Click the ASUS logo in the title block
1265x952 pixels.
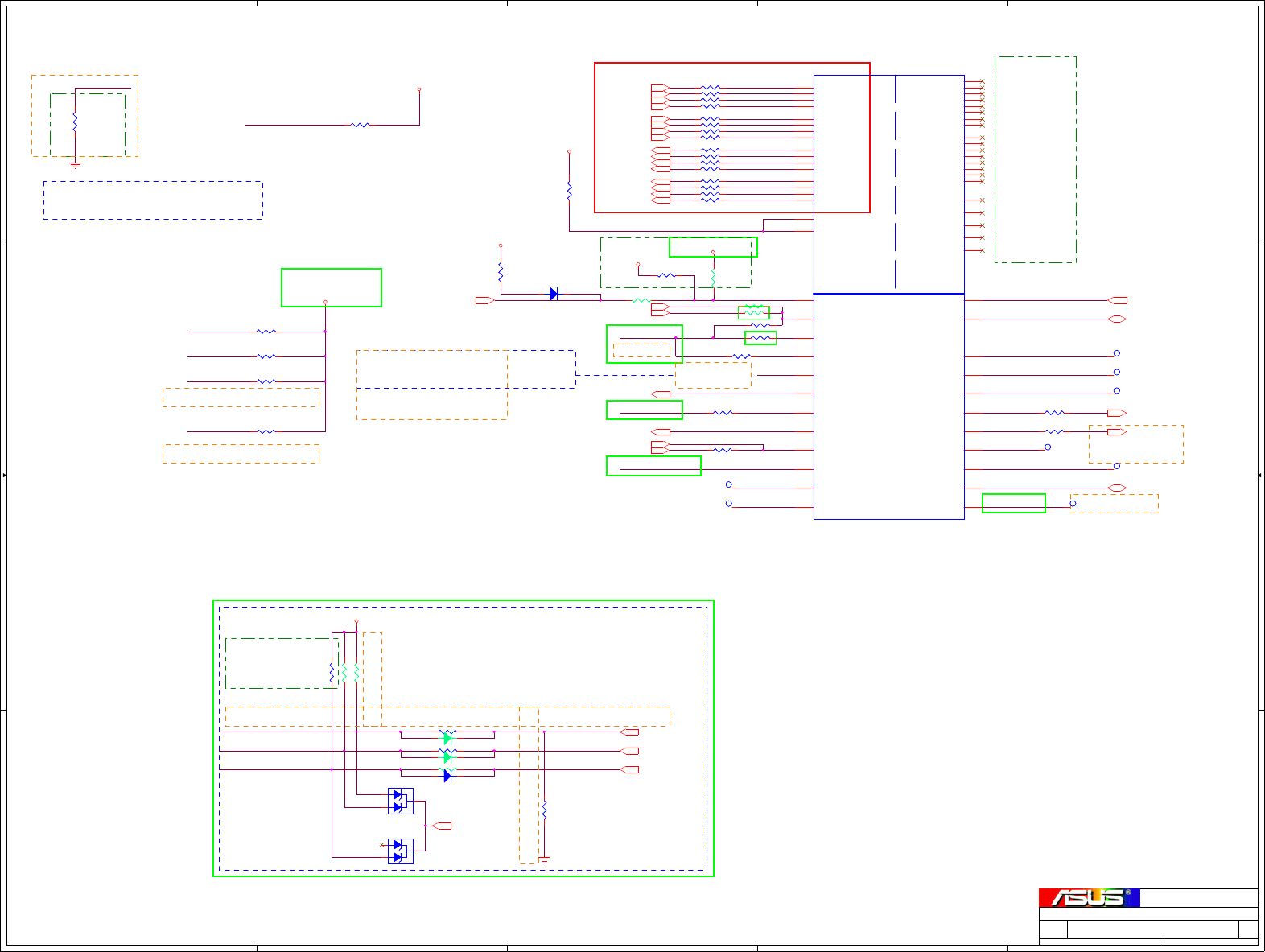[x=1089, y=897]
